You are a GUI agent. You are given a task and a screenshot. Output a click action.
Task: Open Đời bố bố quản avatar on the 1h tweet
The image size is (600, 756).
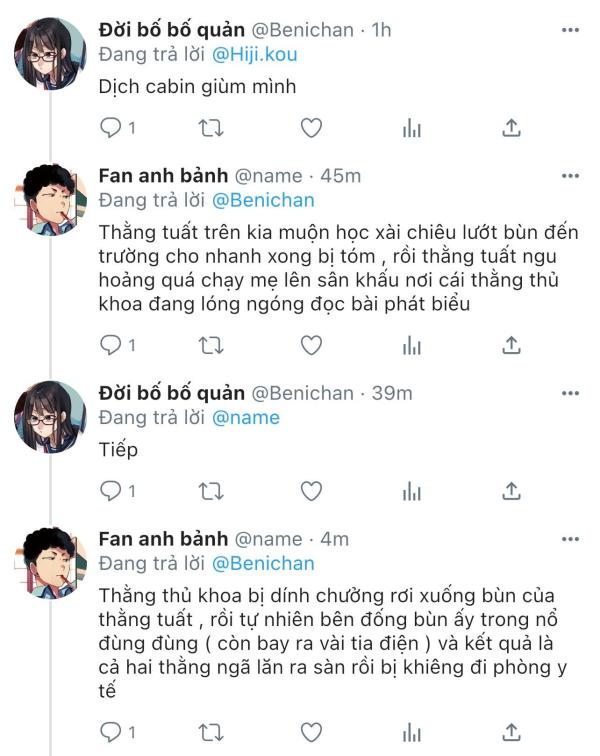(x=50, y=54)
